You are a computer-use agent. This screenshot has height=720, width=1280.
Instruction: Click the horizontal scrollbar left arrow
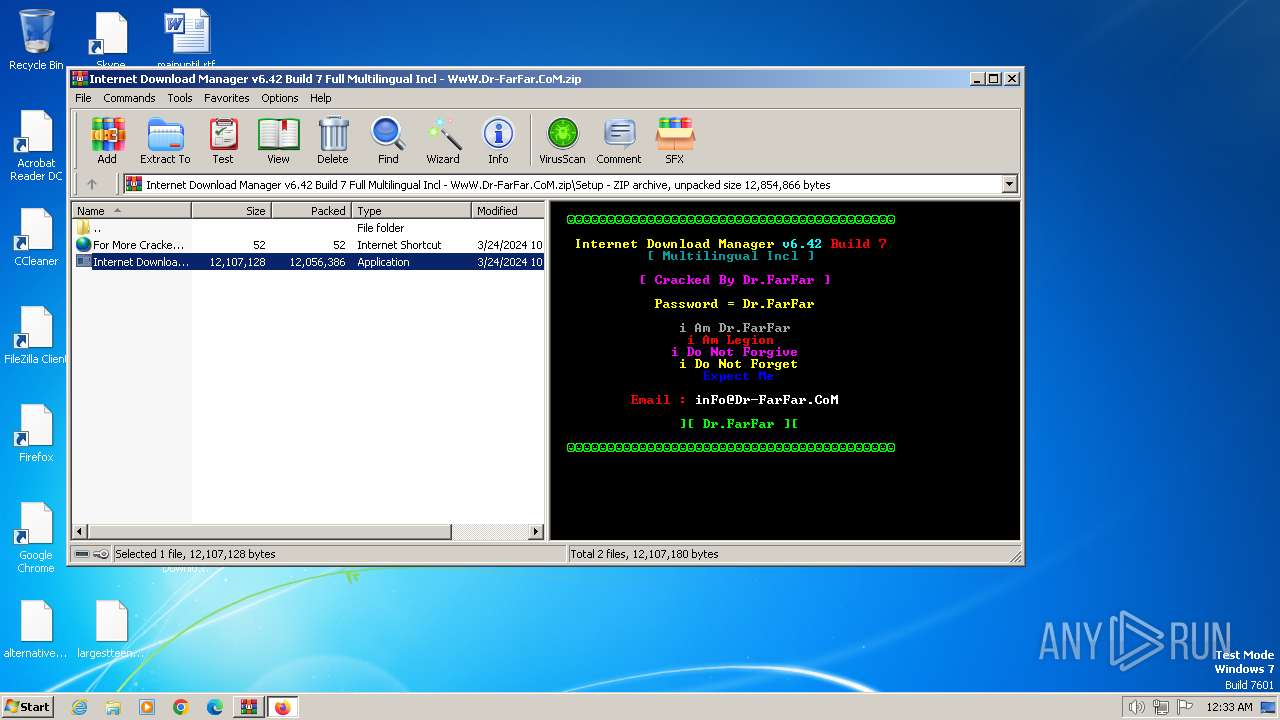pos(80,532)
